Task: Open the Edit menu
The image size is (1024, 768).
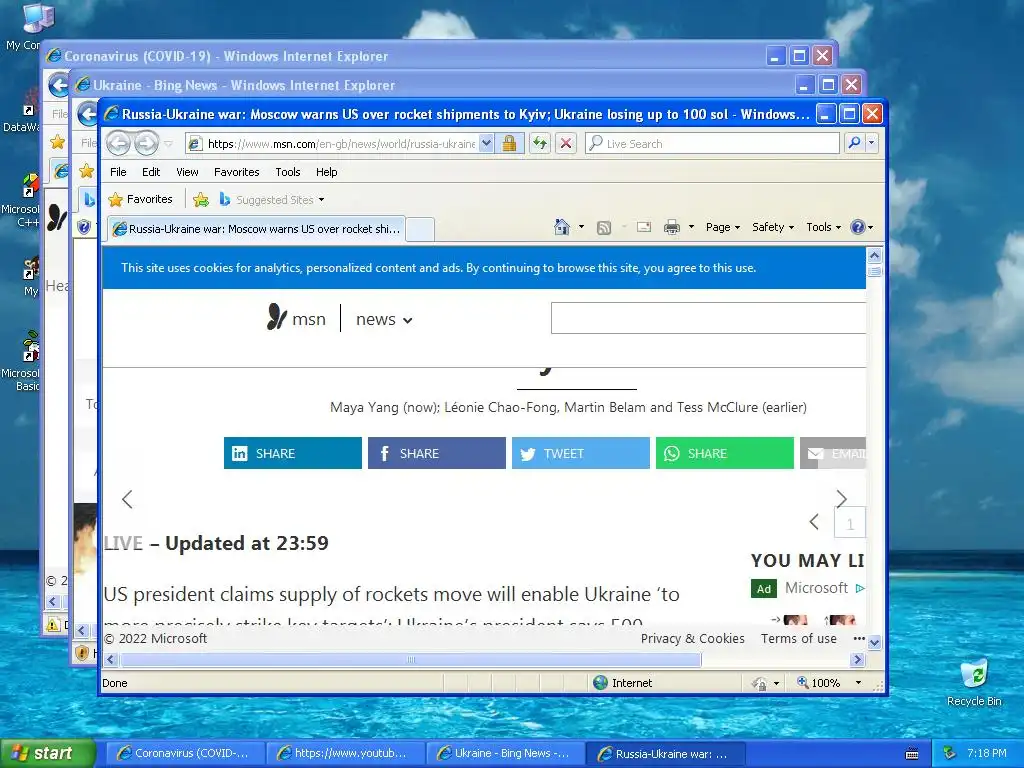Action: coord(151,172)
